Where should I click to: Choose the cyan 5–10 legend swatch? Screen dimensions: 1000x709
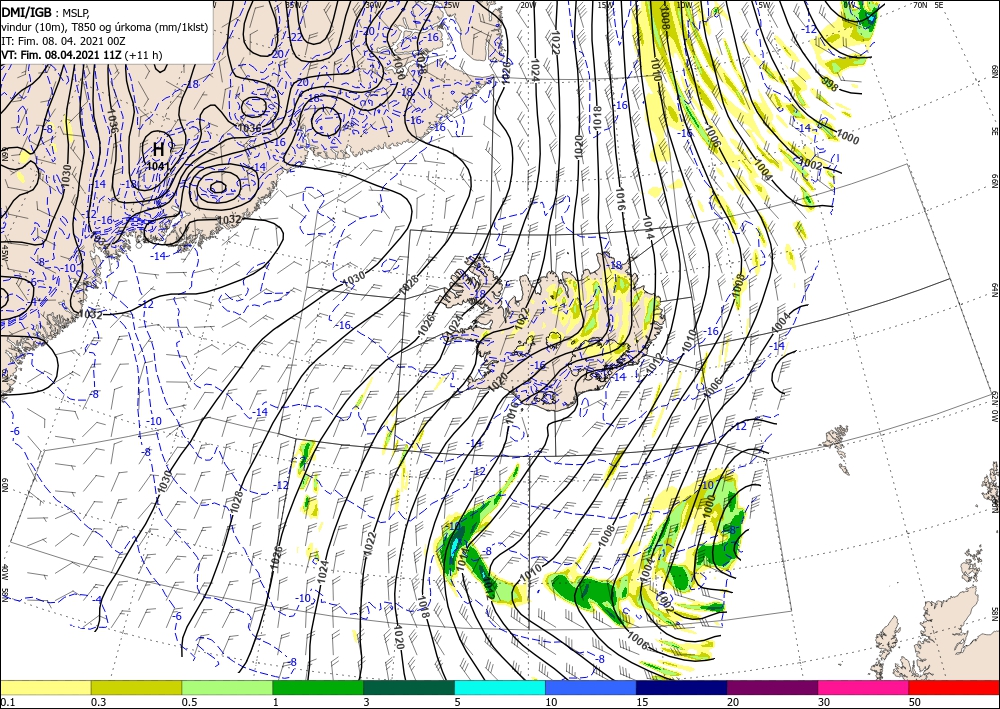tap(500, 687)
